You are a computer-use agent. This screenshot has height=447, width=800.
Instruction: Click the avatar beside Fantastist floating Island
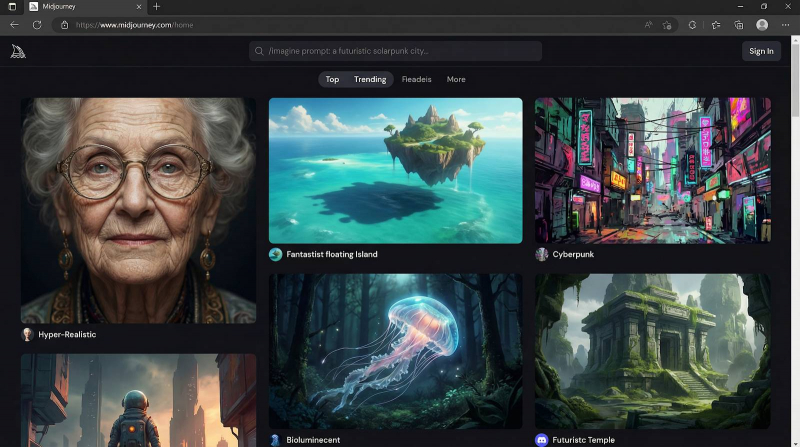point(276,254)
